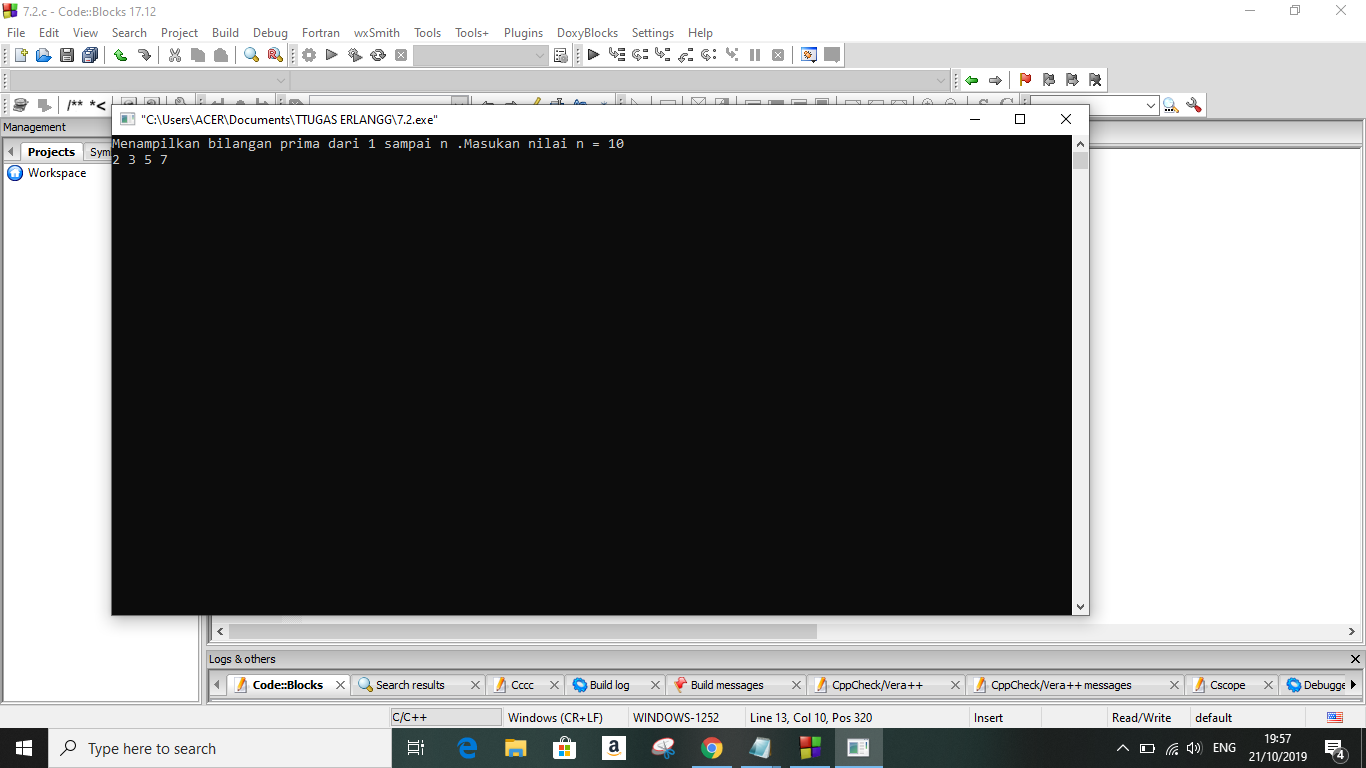Open the Debug menu
Image resolution: width=1366 pixels, height=768 pixels.
(x=270, y=33)
